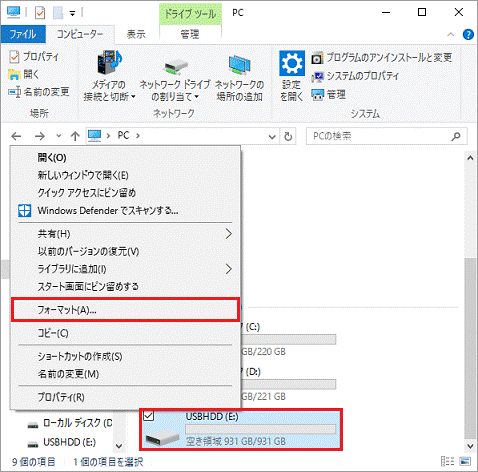Choose 以前のバージョンの復元(V)
This screenshot has height=472, width=478.
(x=125, y=252)
